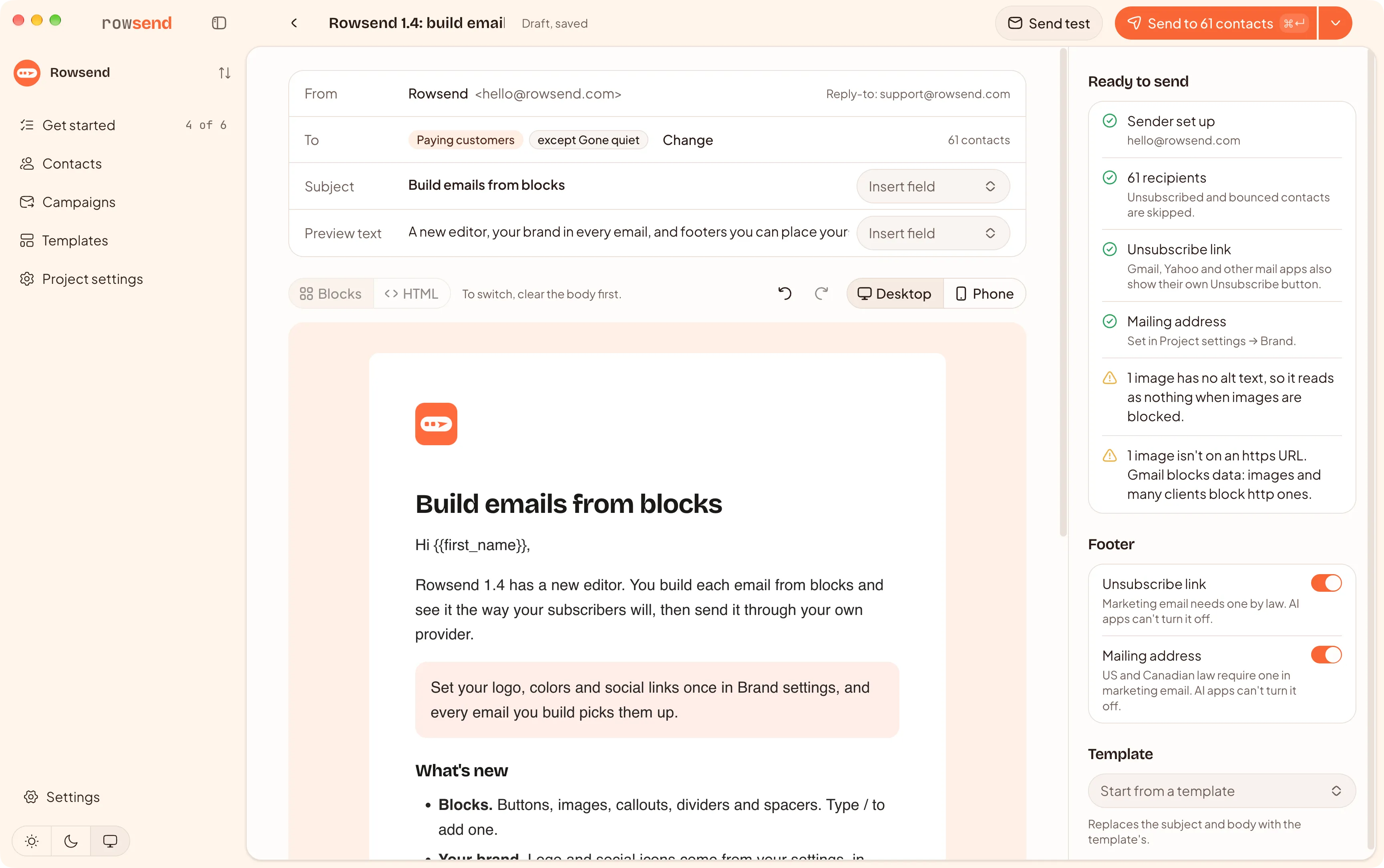1384x868 pixels.
Task: Click Change next to recipient segments
Action: [x=688, y=140]
